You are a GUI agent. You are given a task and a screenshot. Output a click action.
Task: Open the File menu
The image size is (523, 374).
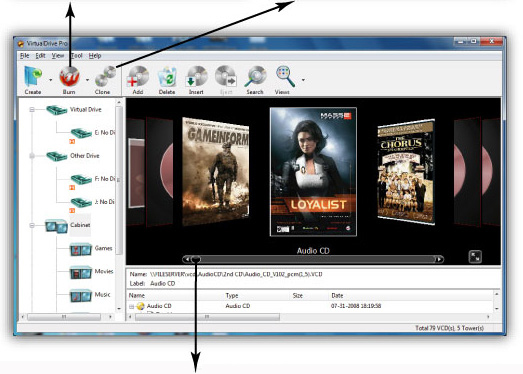coord(25,56)
